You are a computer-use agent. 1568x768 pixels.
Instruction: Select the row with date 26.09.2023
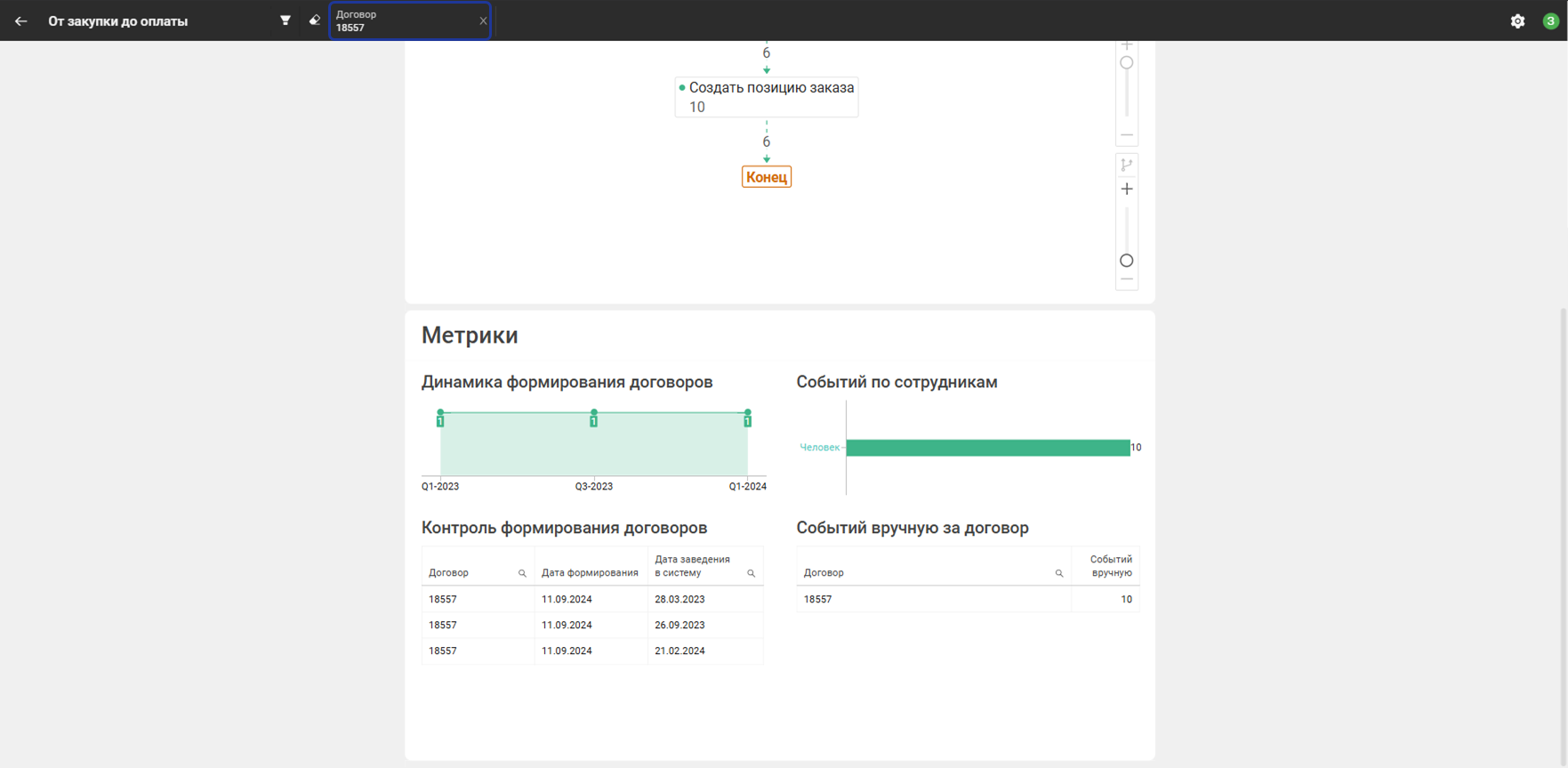click(591, 626)
